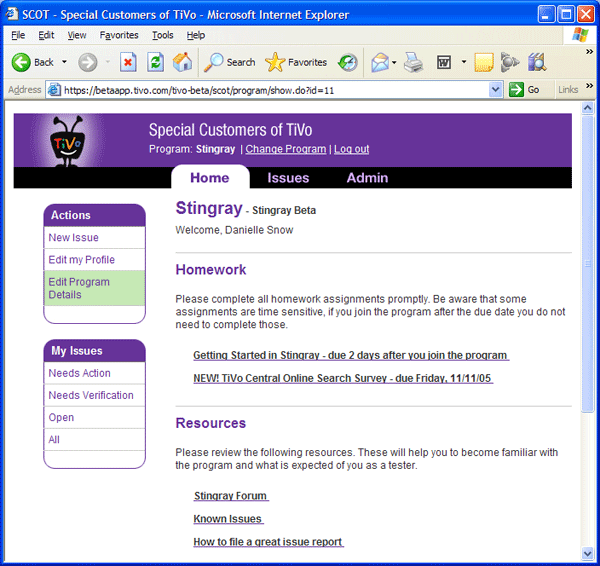Screen dimensions: 600x566
Task: Open the Mail button dropdown arrow
Action: tap(394, 62)
